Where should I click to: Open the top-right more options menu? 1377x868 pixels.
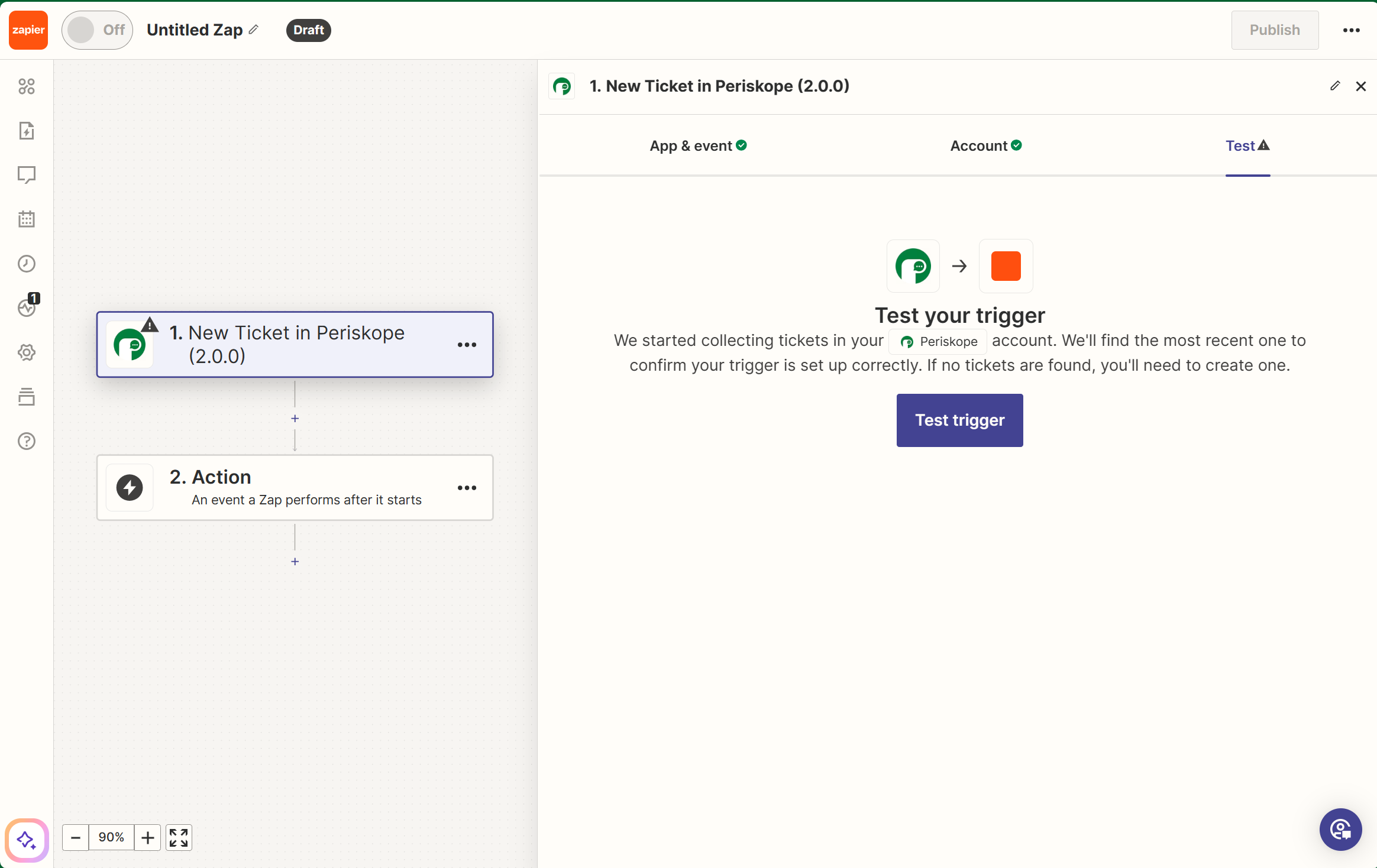tap(1352, 30)
